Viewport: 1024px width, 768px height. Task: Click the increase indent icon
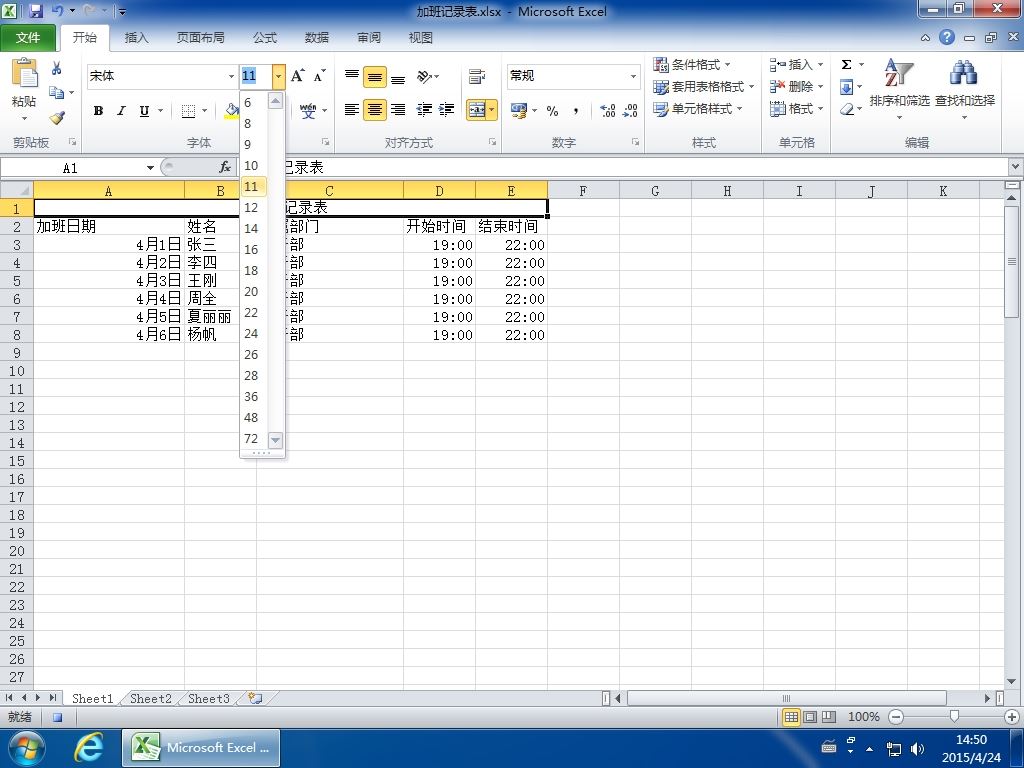click(x=447, y=110)
